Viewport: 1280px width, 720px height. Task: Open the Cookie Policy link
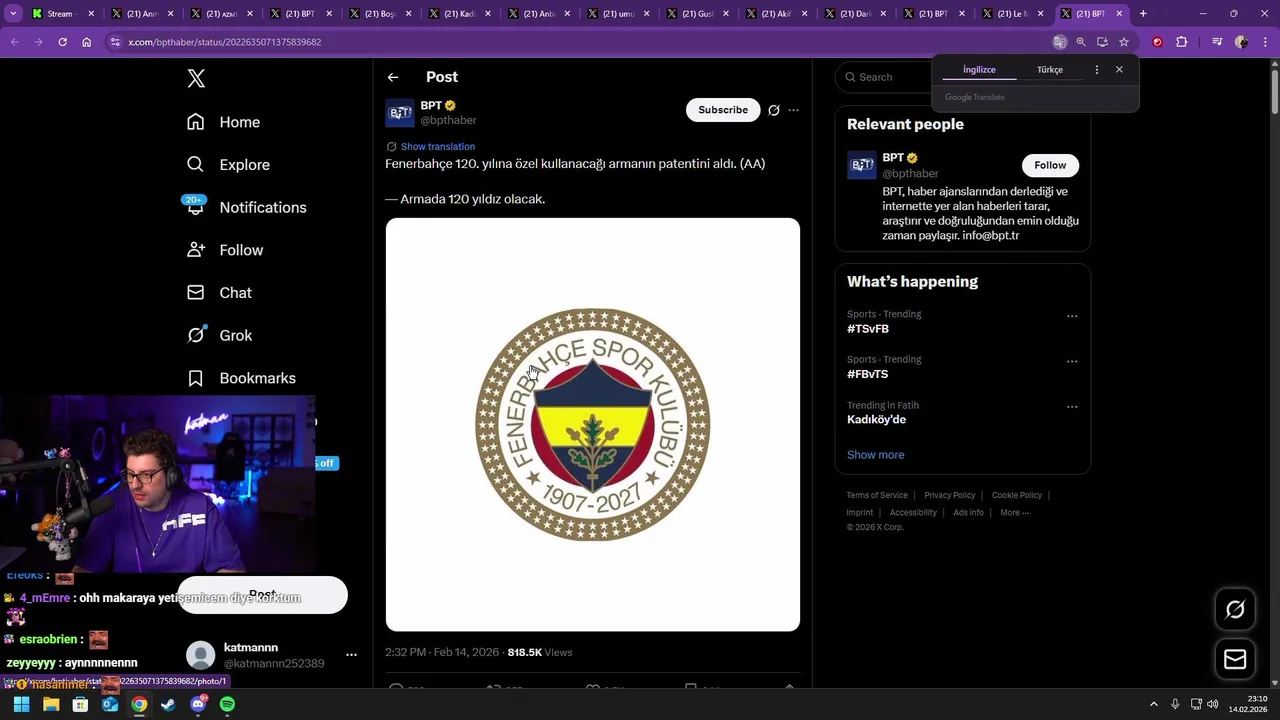(x=1017, y=495)
